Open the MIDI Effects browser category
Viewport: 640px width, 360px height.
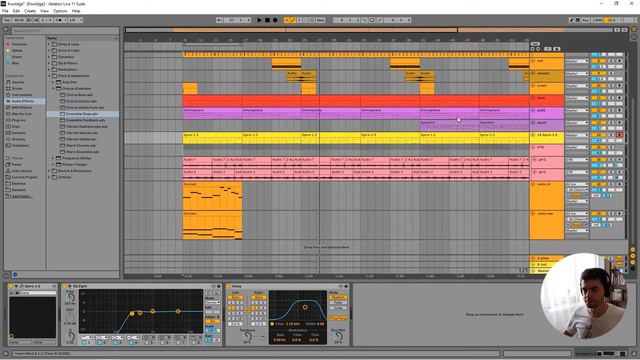22,107
